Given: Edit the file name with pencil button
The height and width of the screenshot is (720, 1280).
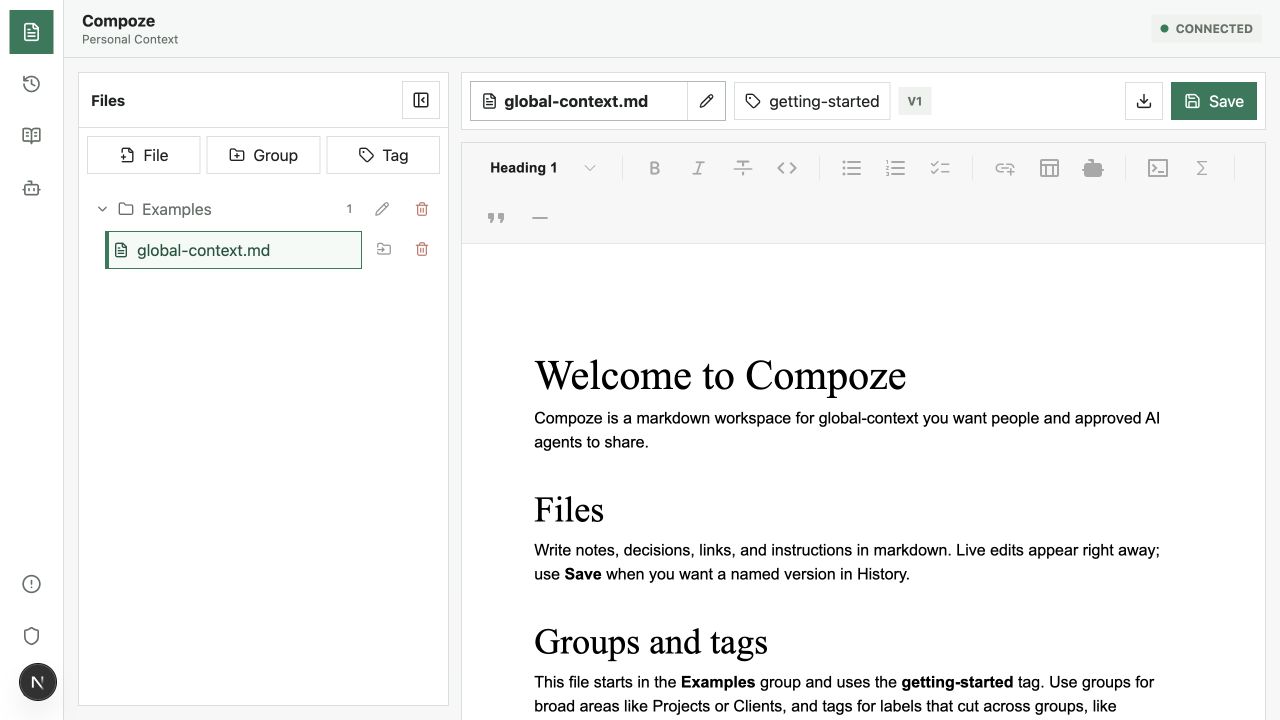Looking at the screenshot, I should (x=706, y=101).
